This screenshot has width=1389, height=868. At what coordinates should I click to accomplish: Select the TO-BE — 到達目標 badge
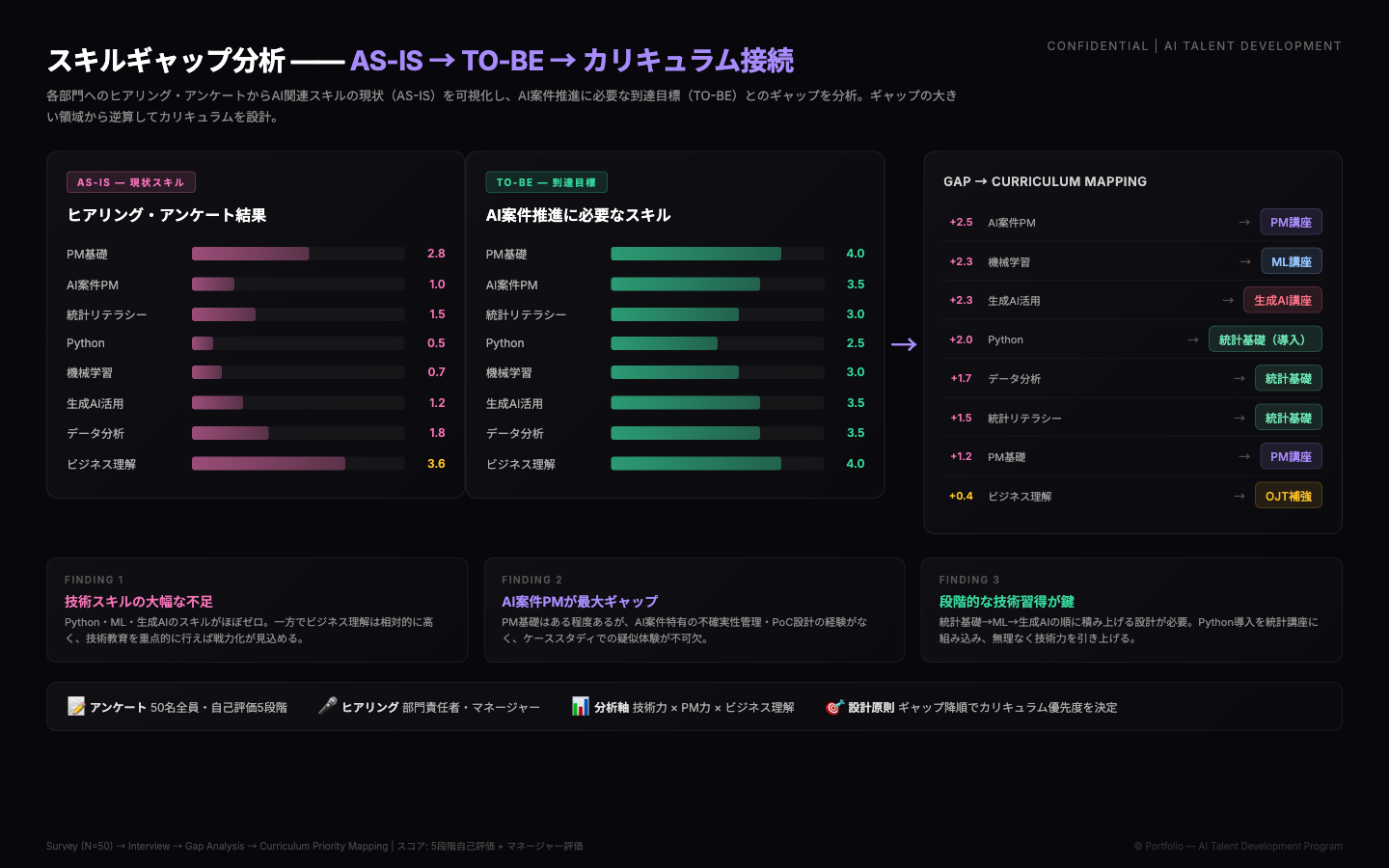pos(546,182)
